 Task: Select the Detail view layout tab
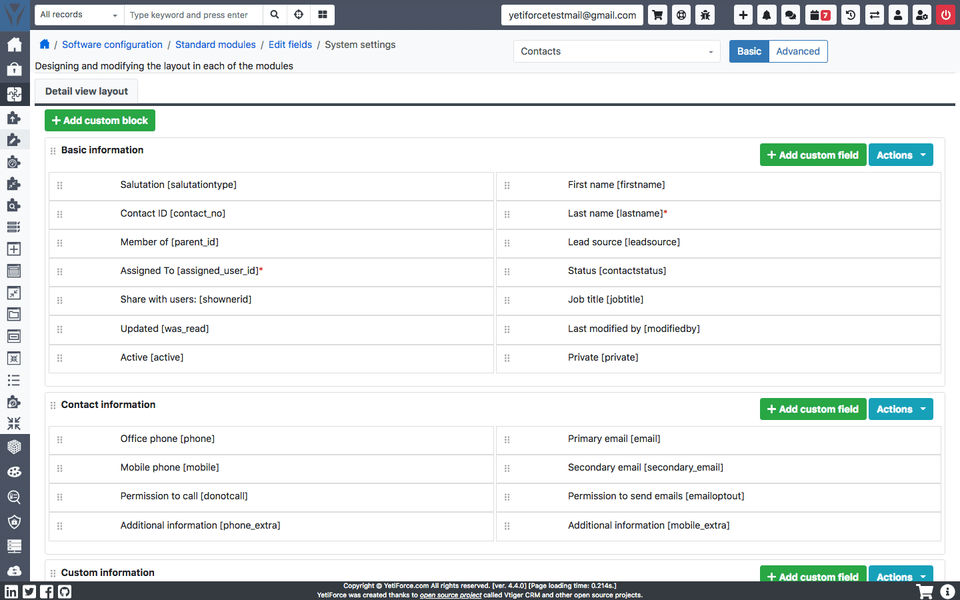tap(86, 91)
